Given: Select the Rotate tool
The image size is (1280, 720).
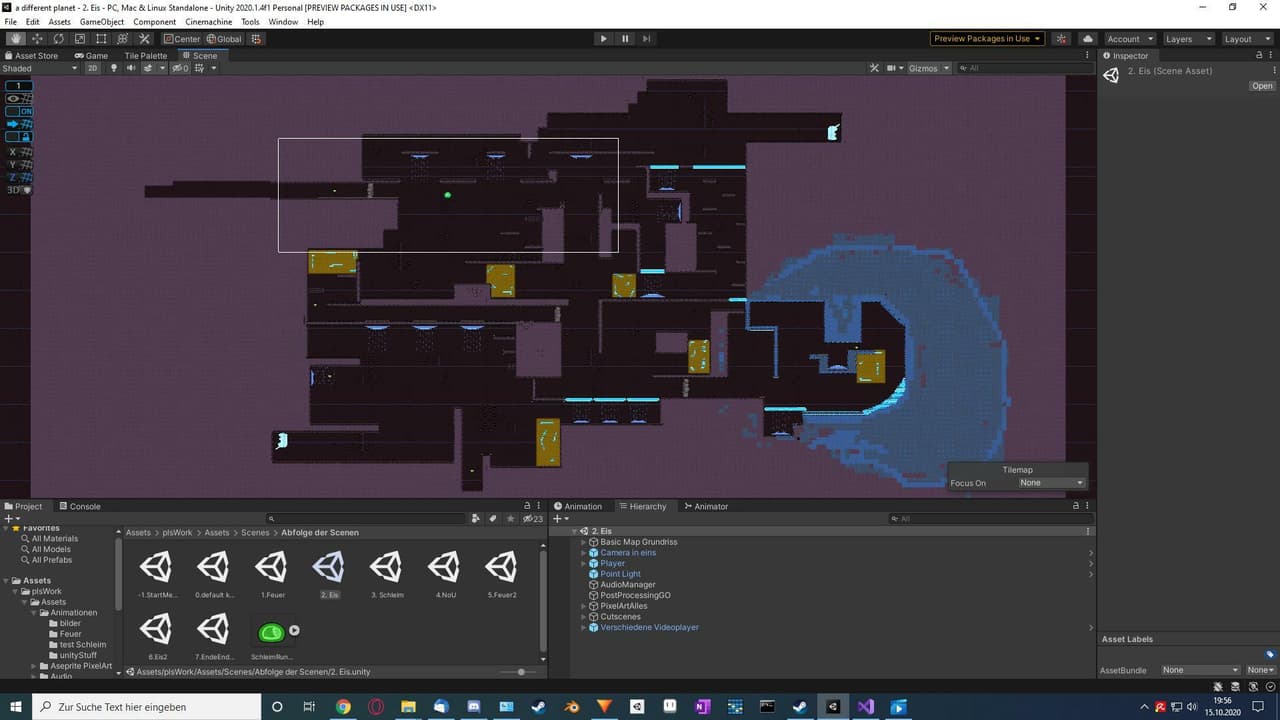Looking at the screenshot, I should click(58, 39).
